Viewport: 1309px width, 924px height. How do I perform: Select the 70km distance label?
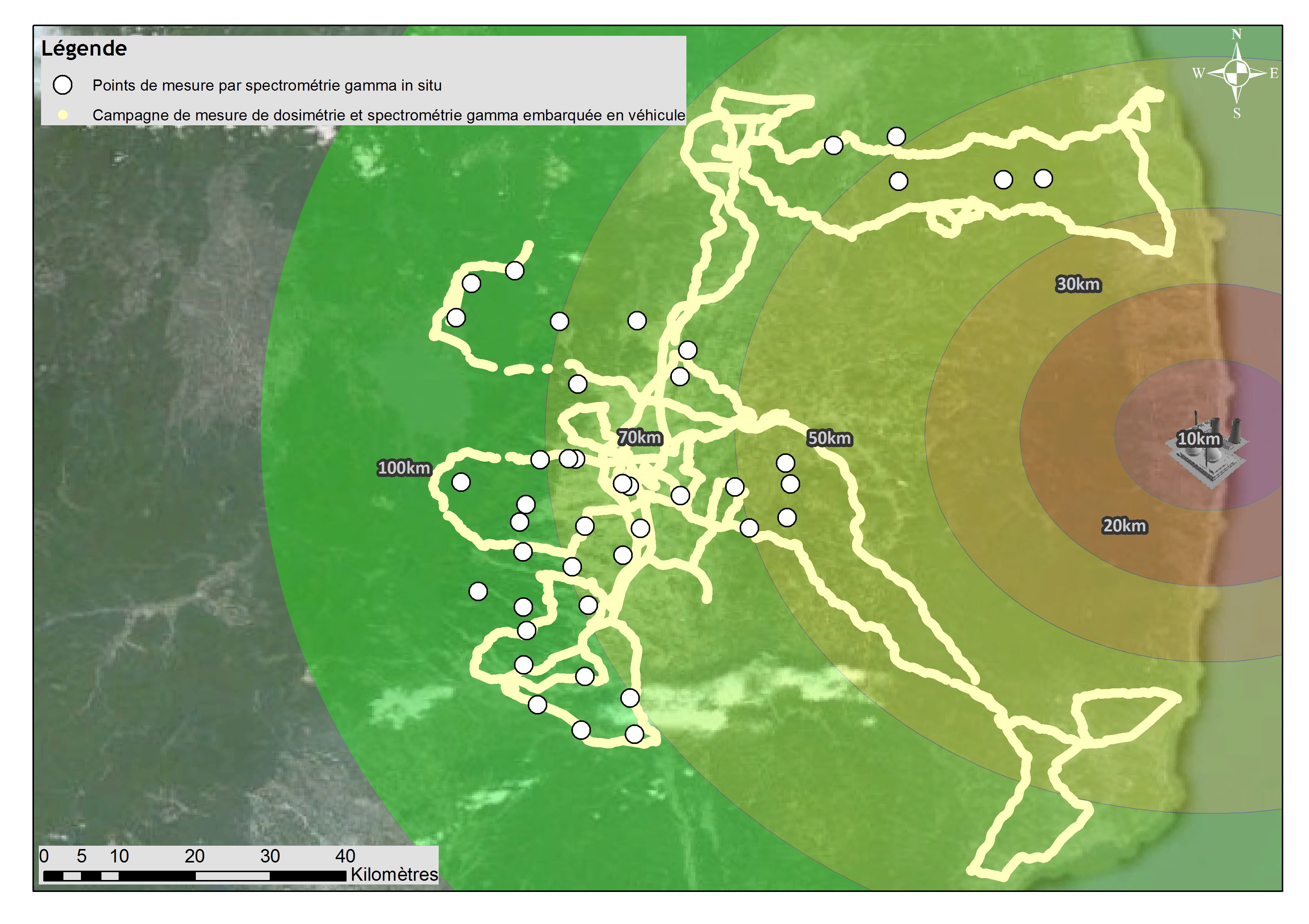639,437
